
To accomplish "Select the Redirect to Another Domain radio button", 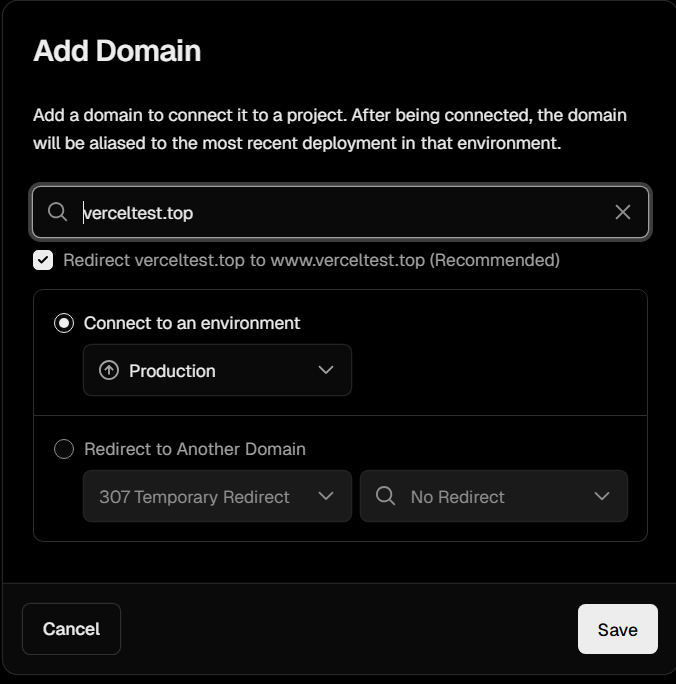I will click(64, 449).
